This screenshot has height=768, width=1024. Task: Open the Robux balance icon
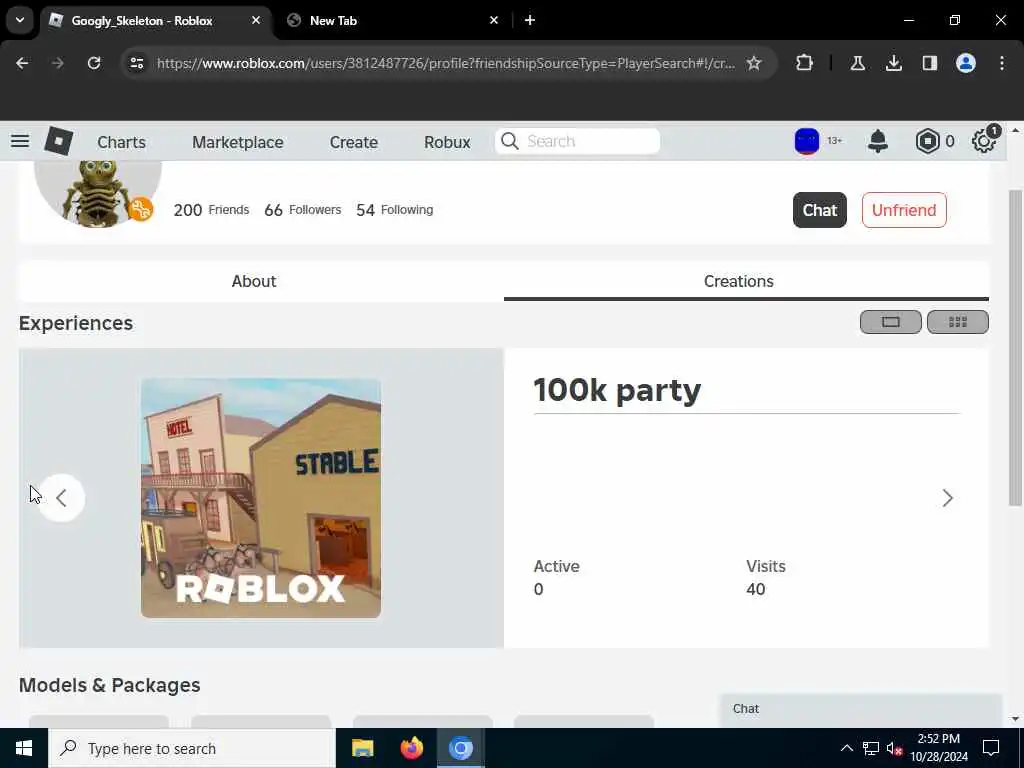pyautogui.click(x=927, y=141)
